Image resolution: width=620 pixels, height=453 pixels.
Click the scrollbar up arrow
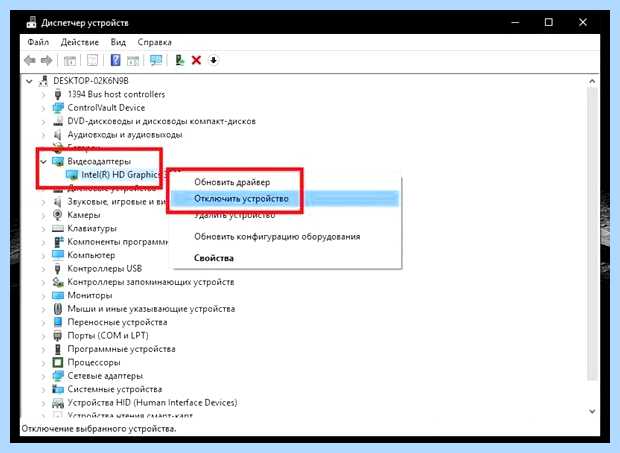point(592,81)
